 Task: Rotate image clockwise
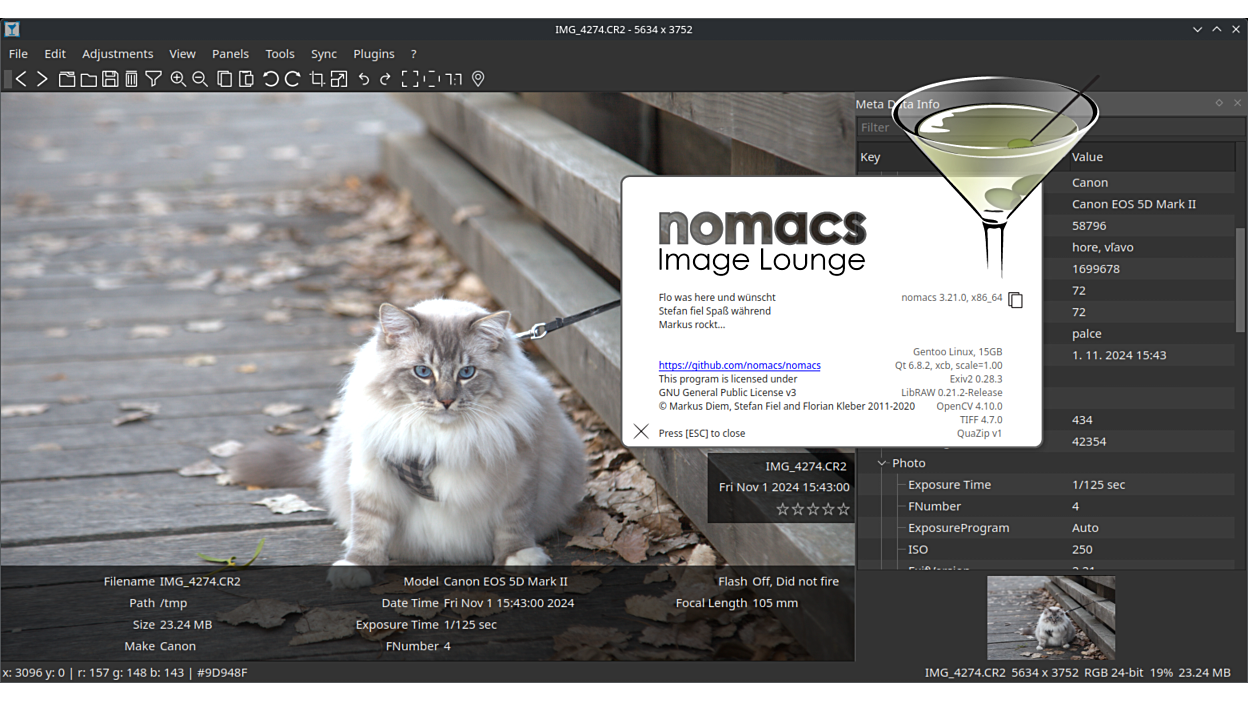[293, 79]
